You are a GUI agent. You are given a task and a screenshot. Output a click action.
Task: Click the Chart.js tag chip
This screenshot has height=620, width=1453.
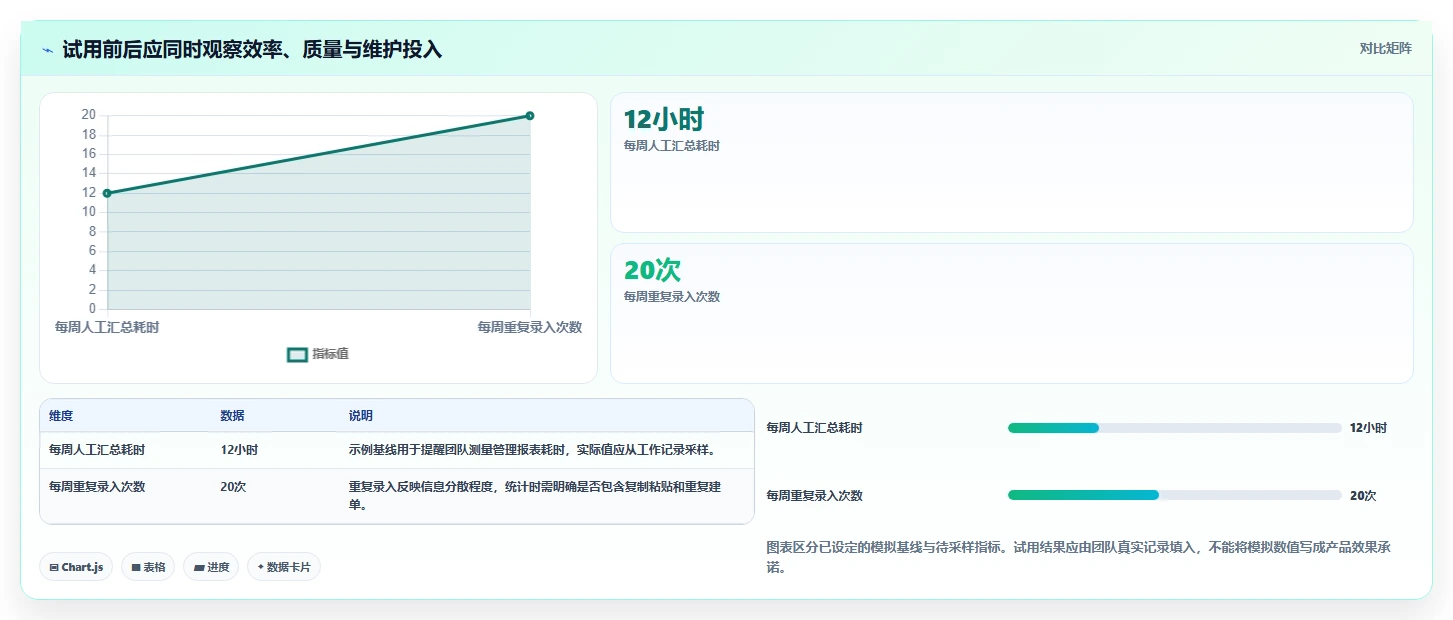[76, 567]
